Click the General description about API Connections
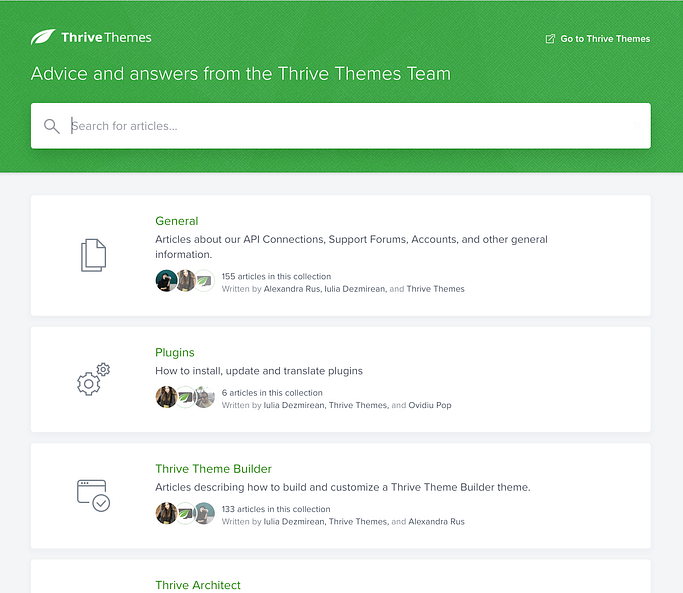The image size is (683, 593). [351, 247]
